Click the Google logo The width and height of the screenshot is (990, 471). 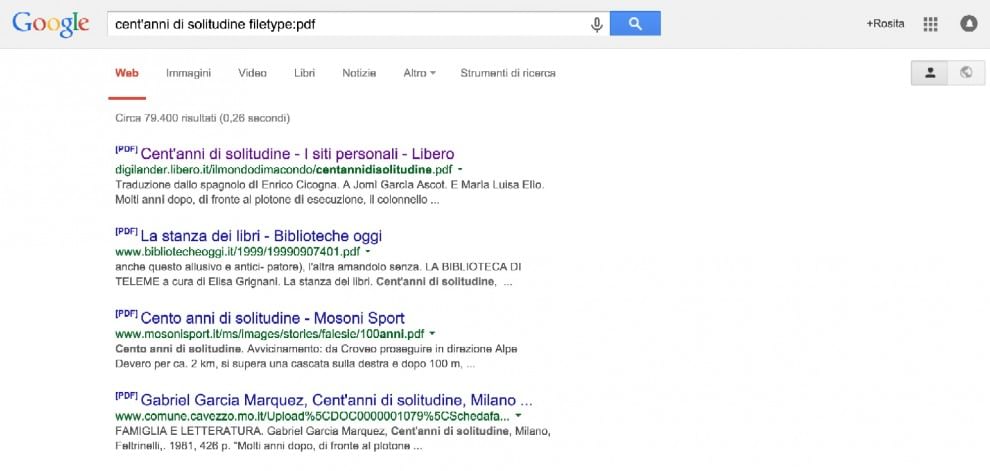point(51,23)
